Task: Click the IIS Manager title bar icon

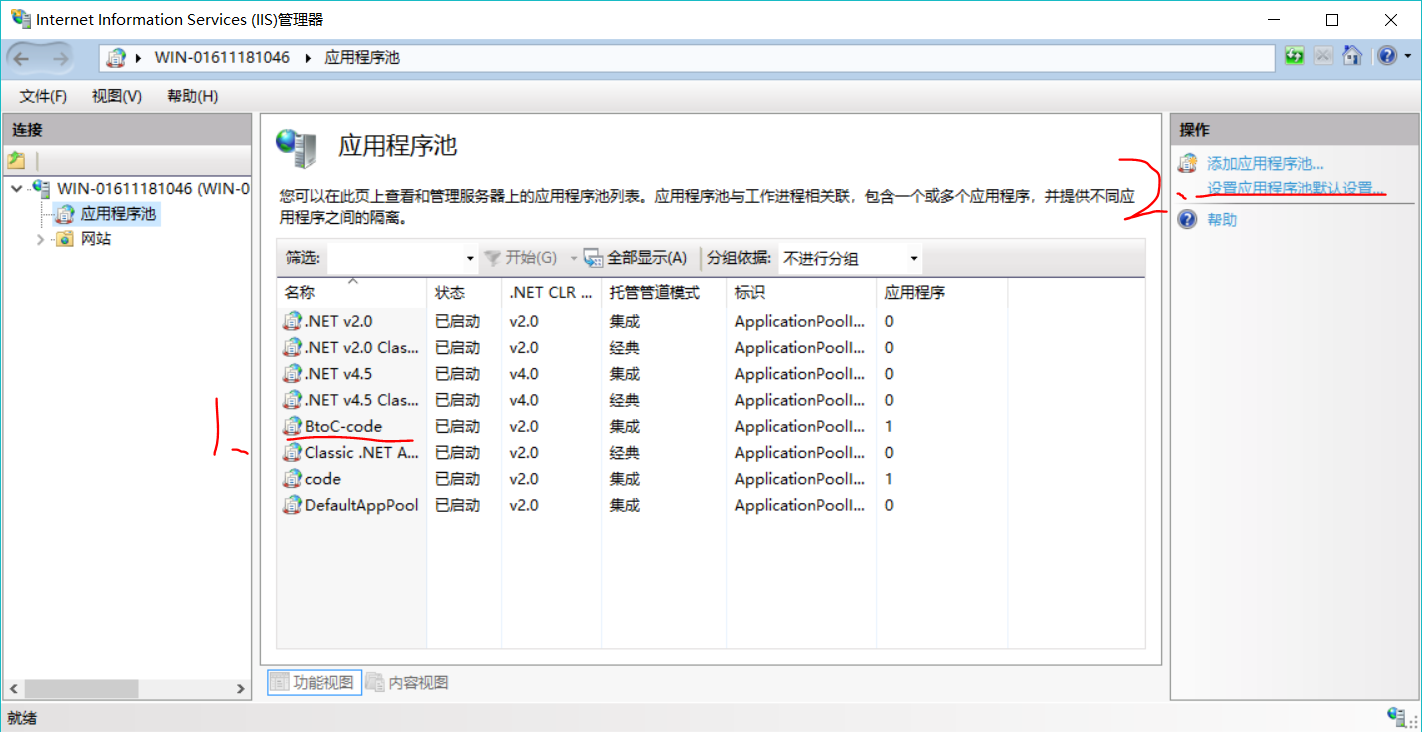Action: [x=20, y=19]
